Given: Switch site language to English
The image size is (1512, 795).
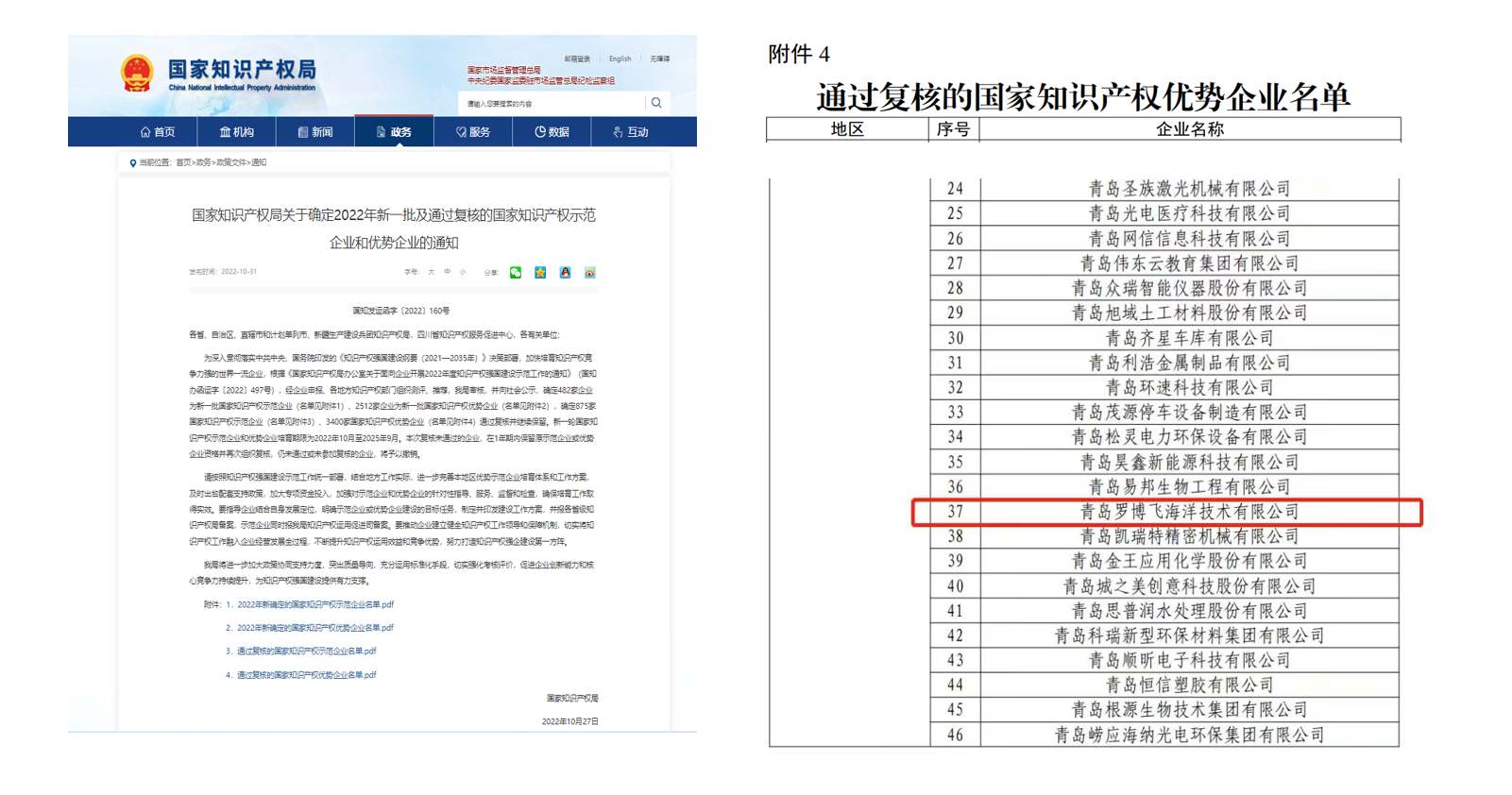Looking at the screenshot, I should 620,59.
